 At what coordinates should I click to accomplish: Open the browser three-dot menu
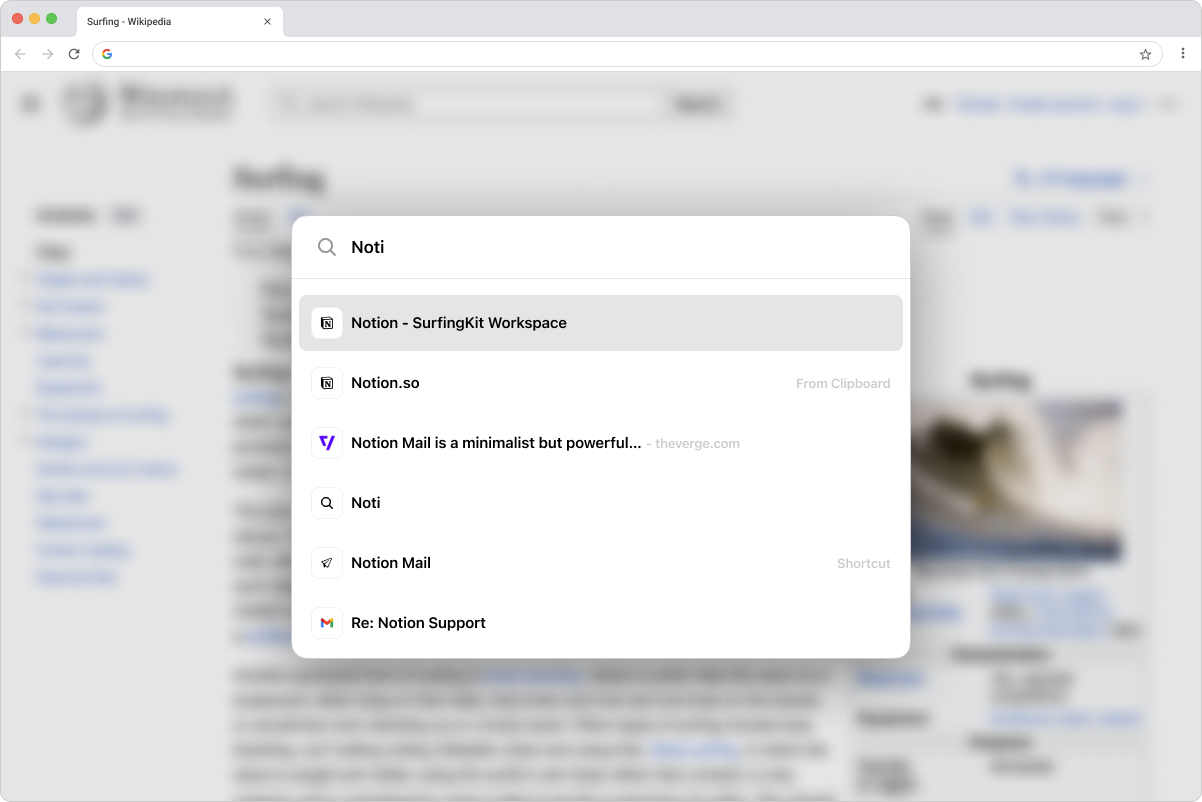click(x=1183, y=54)
